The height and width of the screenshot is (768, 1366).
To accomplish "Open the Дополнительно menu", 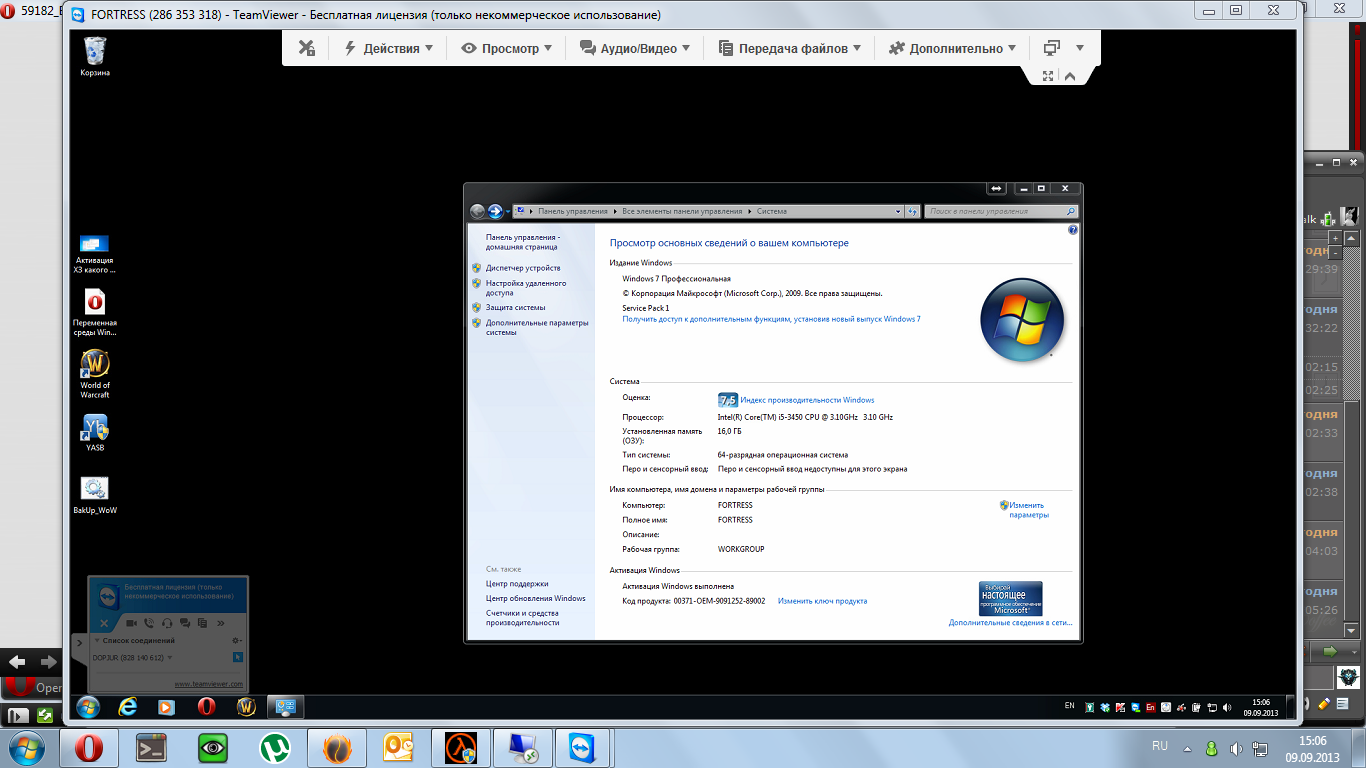I will tap(952, 48).
